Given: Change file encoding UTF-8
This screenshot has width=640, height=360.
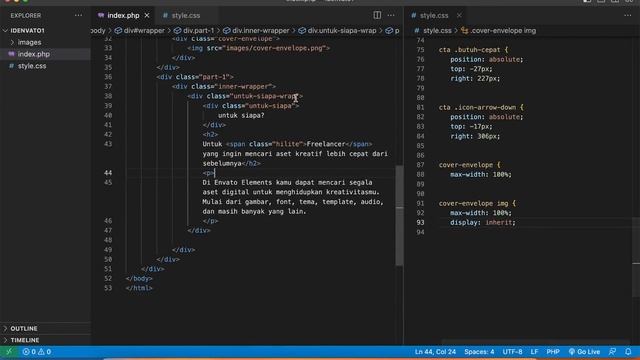Looking at the screenshot, I should (x=512, y=351).
